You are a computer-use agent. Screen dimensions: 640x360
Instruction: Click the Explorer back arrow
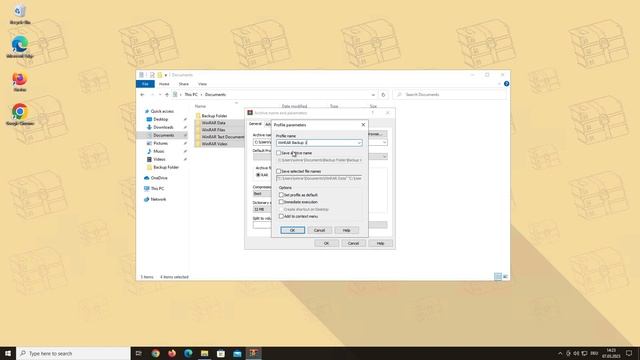point(142,95)
